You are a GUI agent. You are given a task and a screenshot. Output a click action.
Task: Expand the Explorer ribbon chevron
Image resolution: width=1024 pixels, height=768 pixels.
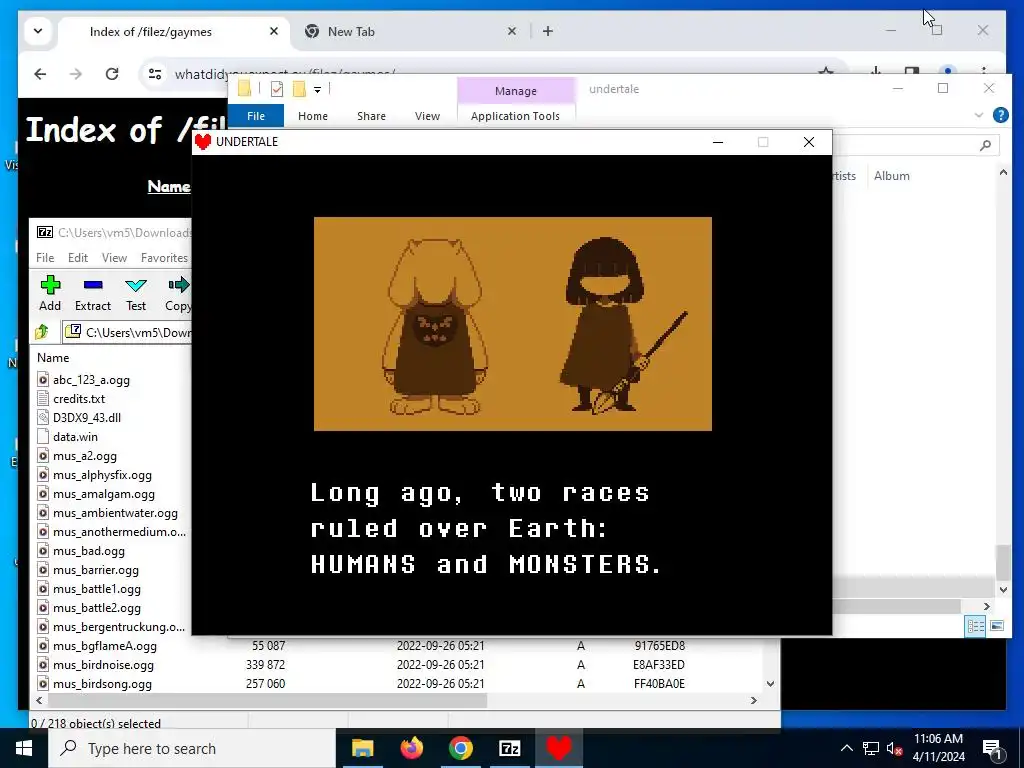pos(978,115)
